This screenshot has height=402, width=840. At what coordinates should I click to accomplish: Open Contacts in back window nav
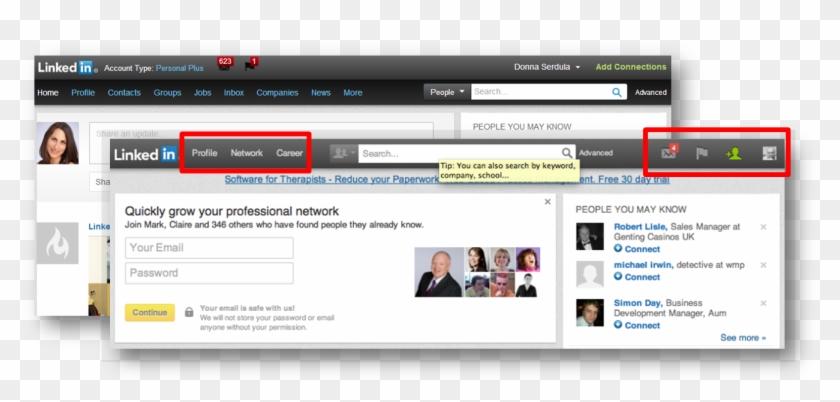[124, 93]
